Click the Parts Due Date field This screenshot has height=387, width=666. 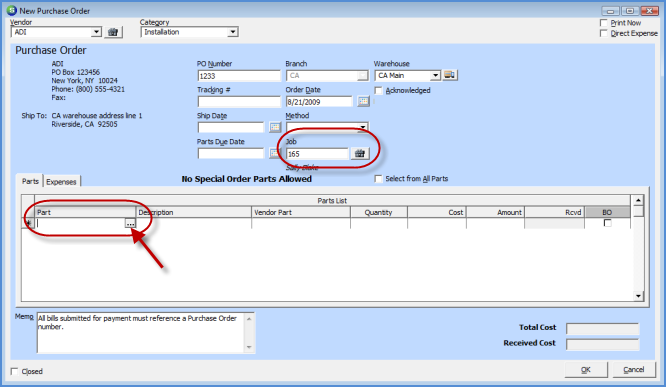tap(231, 153)
